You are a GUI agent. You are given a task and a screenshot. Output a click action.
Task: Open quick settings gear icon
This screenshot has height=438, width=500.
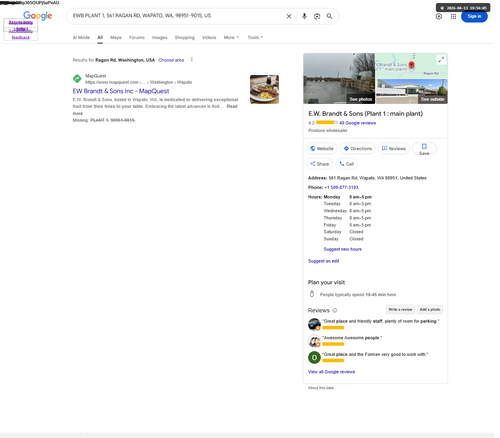[x=439, y=16]
